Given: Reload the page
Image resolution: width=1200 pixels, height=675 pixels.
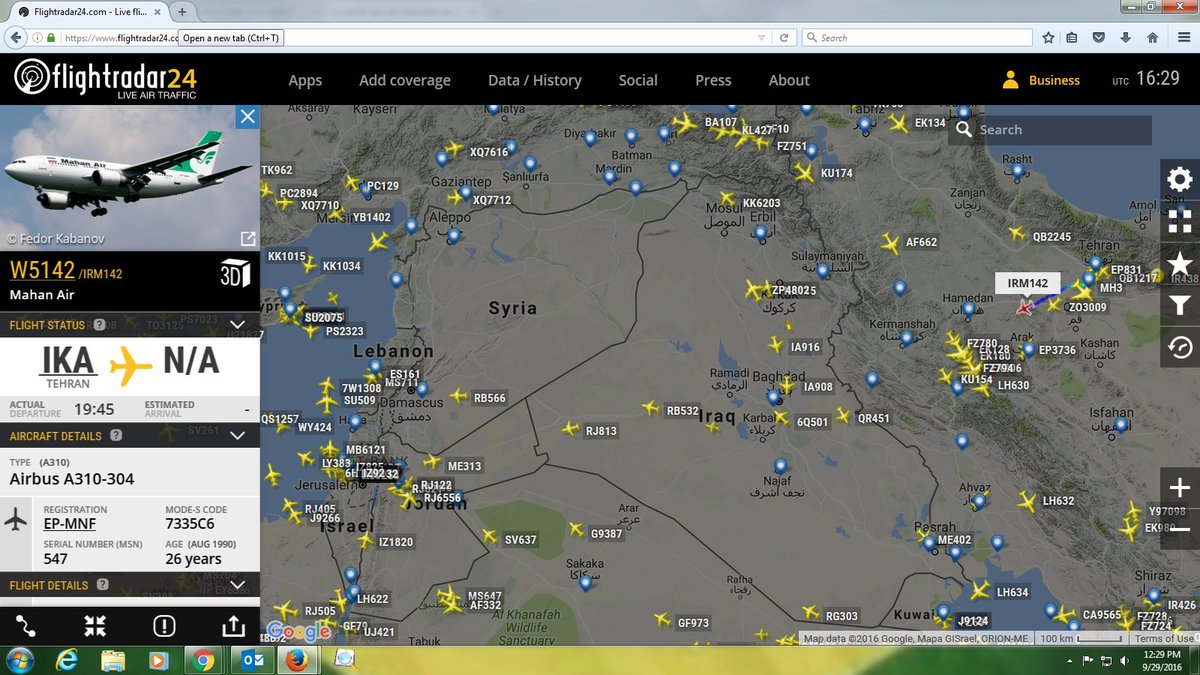Looking at the screenshot, I should pos(785,38).
